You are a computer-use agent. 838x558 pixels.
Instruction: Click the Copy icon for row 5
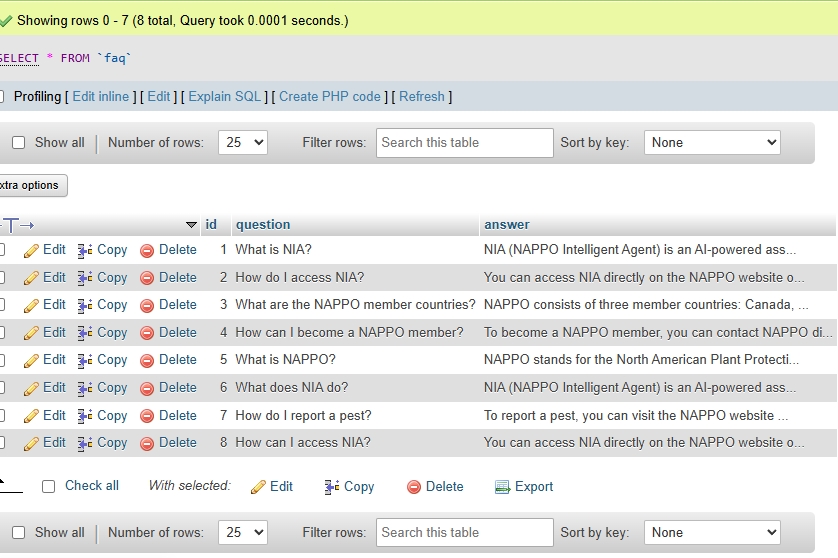click(x=85, y=360)
